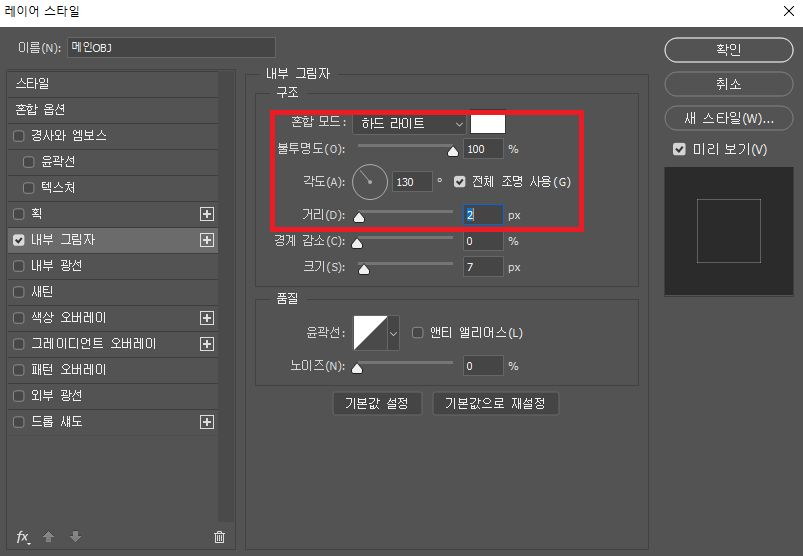Click the 거리 value field
Screen dimensions: 803x556
[483, 215]
